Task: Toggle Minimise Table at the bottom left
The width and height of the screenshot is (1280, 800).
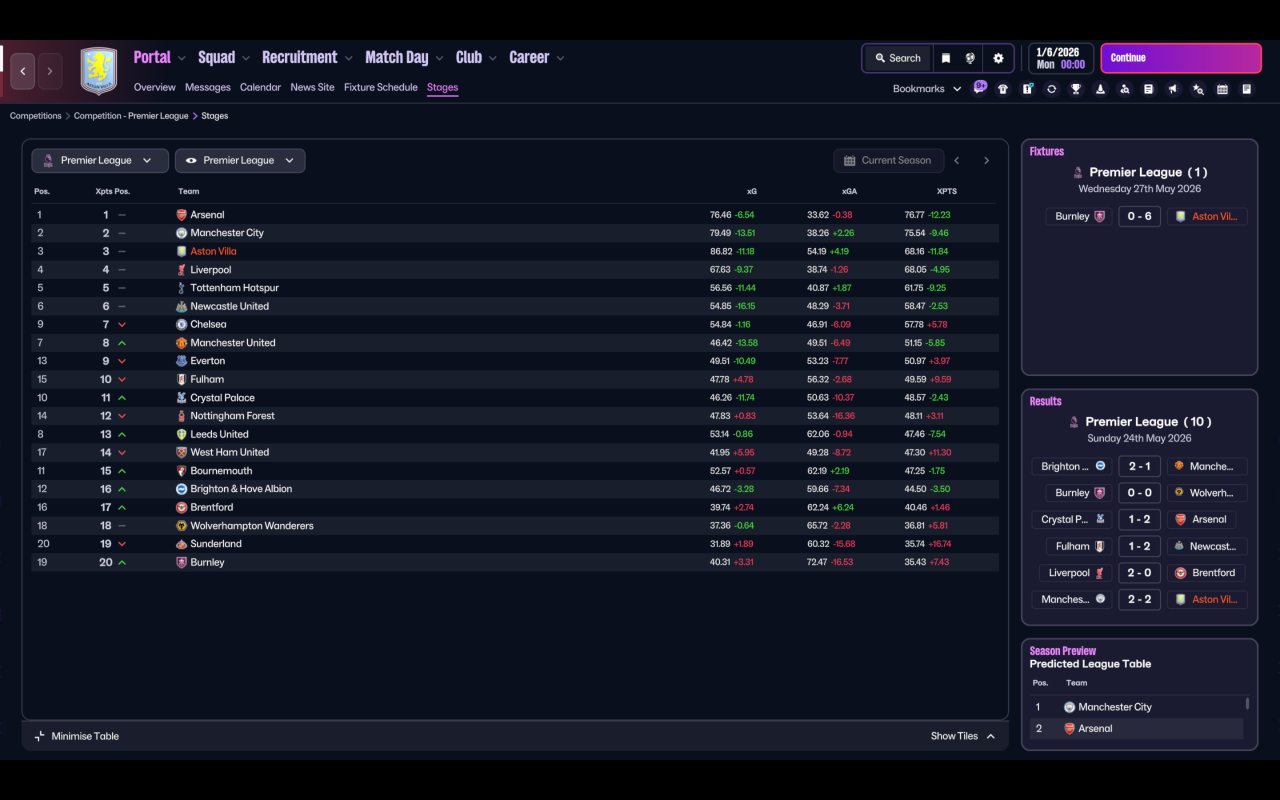Action: (77, 736)
